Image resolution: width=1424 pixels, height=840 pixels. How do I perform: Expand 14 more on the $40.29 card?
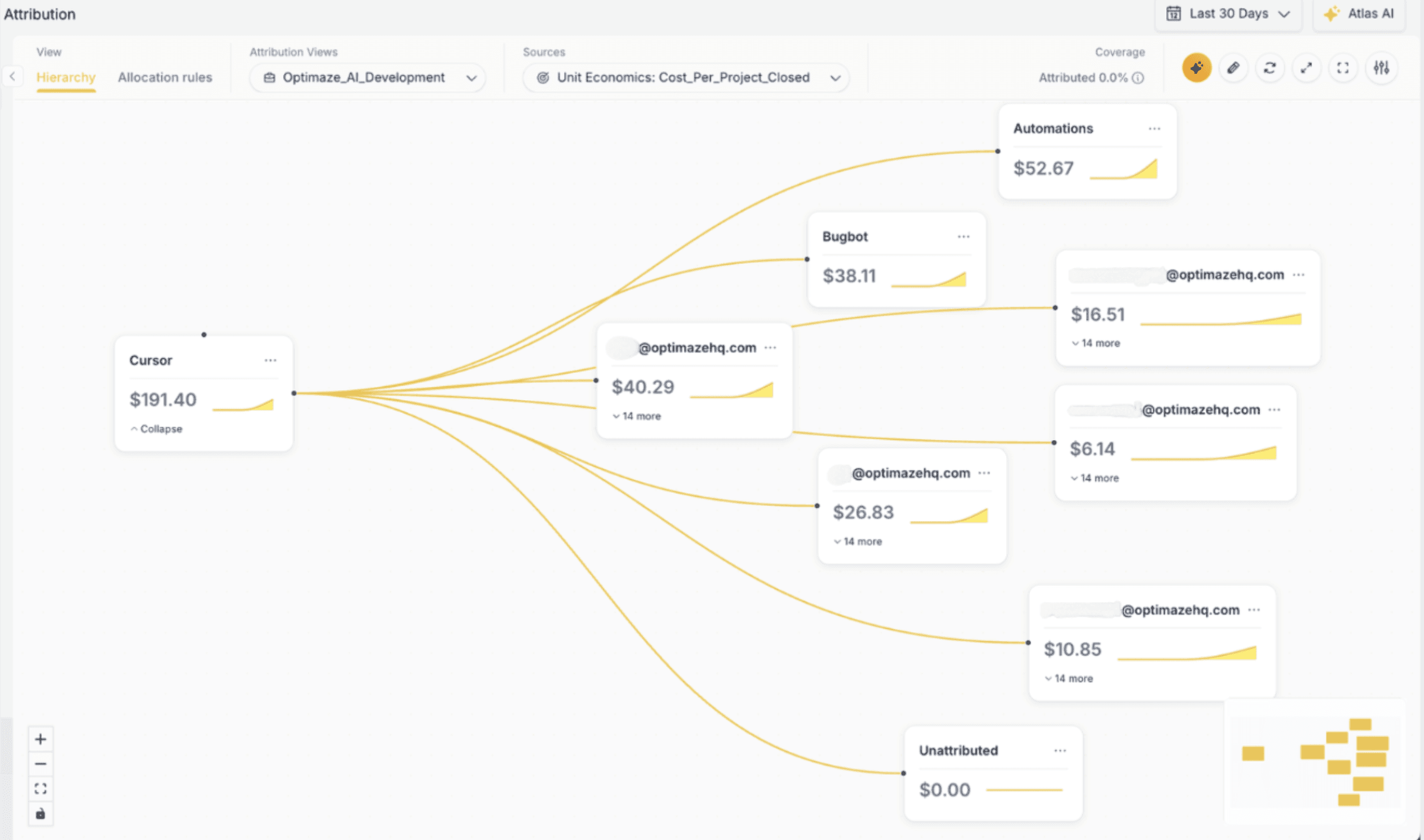point(637,416)
